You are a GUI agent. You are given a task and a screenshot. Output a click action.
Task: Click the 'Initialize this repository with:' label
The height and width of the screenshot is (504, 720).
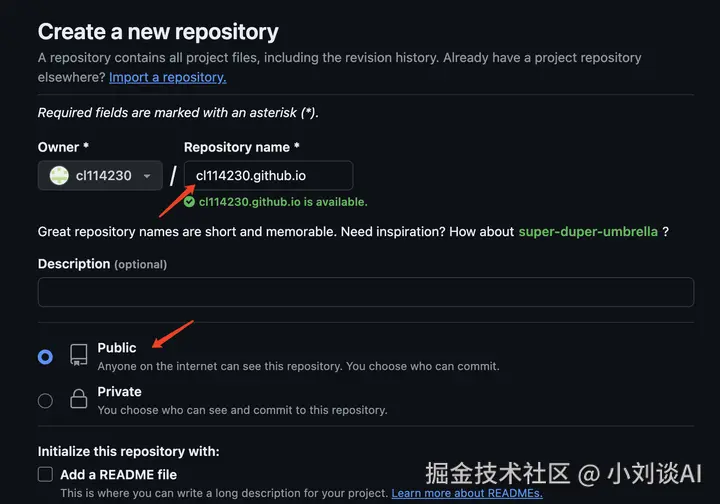[129, 451]
